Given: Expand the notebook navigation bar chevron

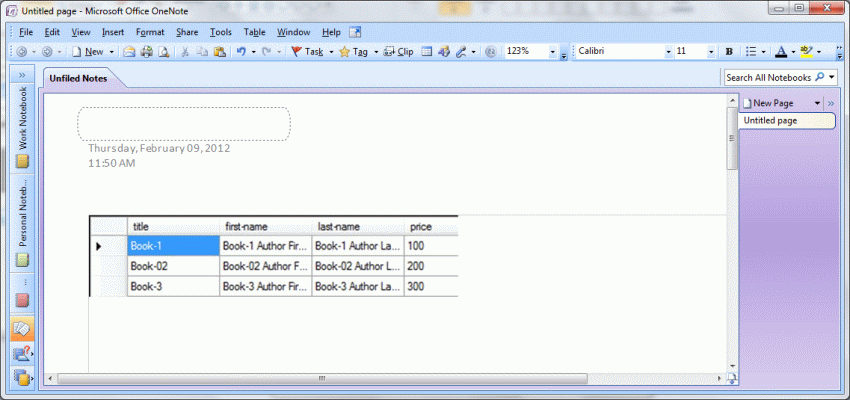Looking at the screenshot, I should tap(22, 74).
